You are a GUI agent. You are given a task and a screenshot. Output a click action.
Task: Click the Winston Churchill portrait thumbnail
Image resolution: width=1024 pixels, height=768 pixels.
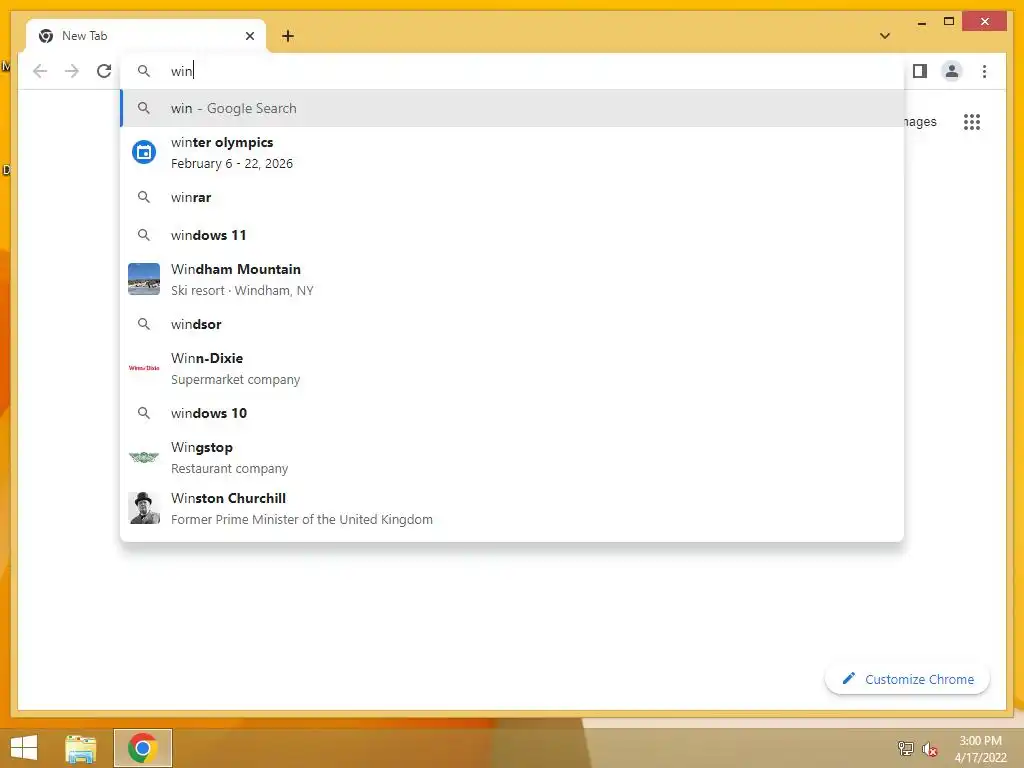pyautogui.click(x=144, y=508)
